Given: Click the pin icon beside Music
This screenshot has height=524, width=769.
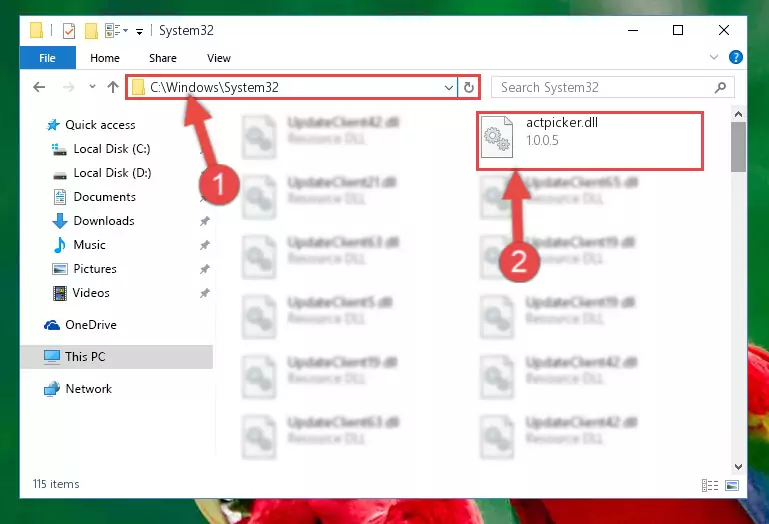Looking at the screenshot, I should (x=205, y=245).
